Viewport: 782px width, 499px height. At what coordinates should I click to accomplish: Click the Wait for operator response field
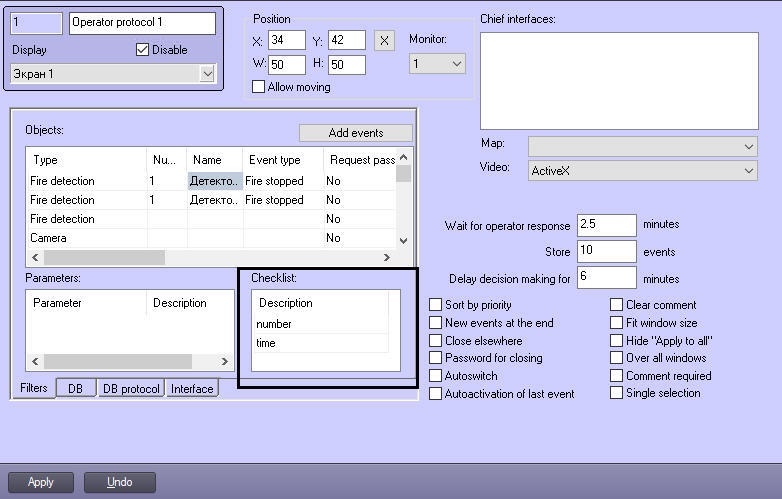(606, 226)
